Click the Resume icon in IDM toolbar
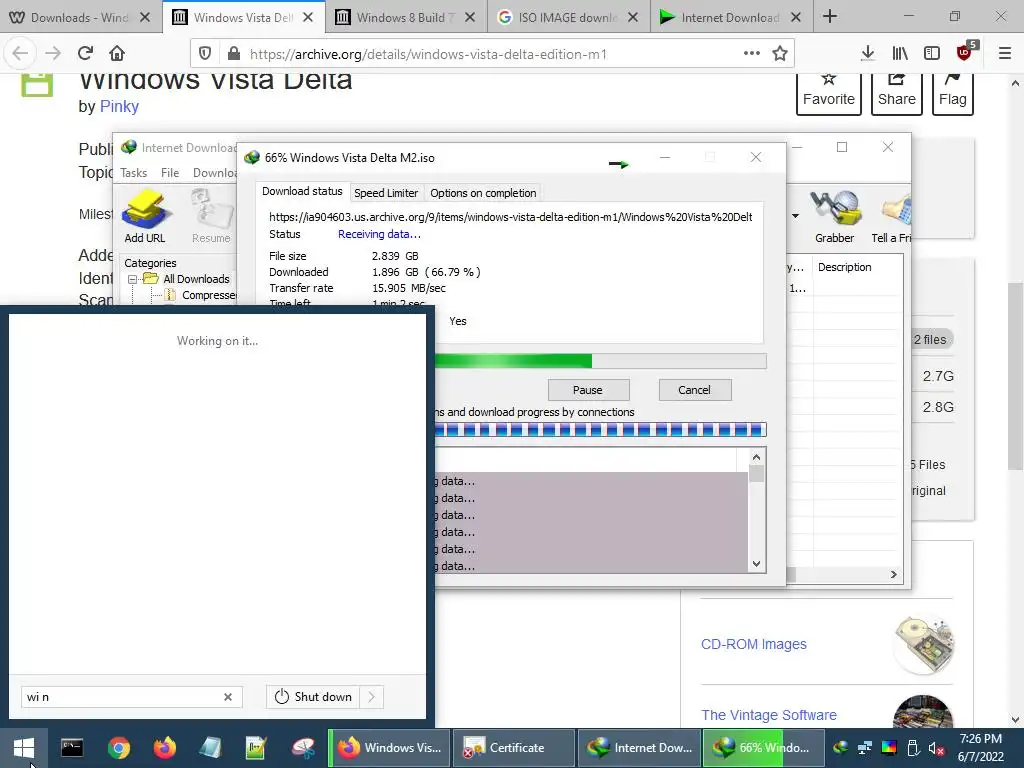Screen dimensions: 1024x768 pyautogui.click(x=211, y=217)
